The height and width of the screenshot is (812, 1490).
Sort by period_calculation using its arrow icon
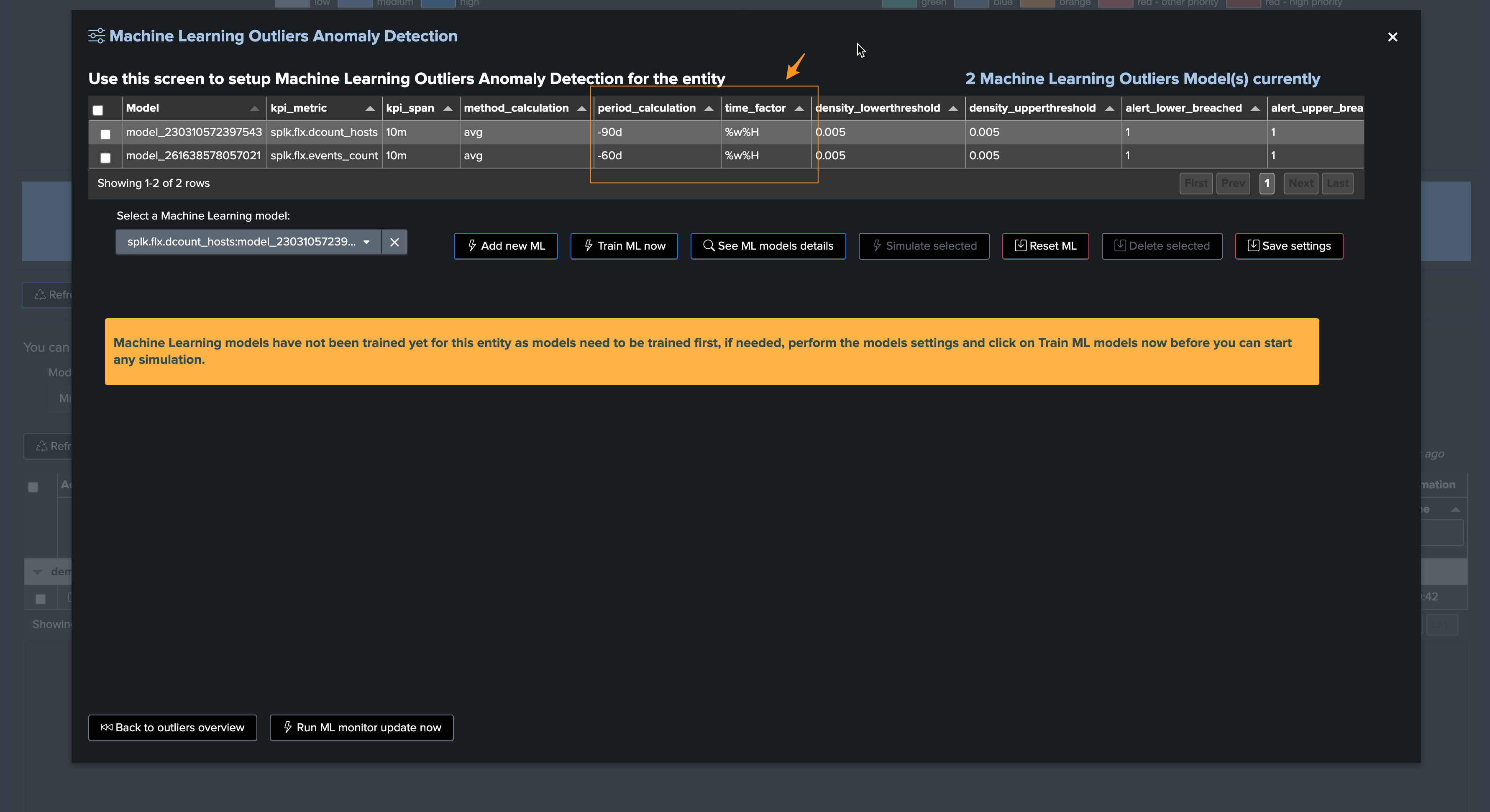pyautogui.click(x=709, y=109)
